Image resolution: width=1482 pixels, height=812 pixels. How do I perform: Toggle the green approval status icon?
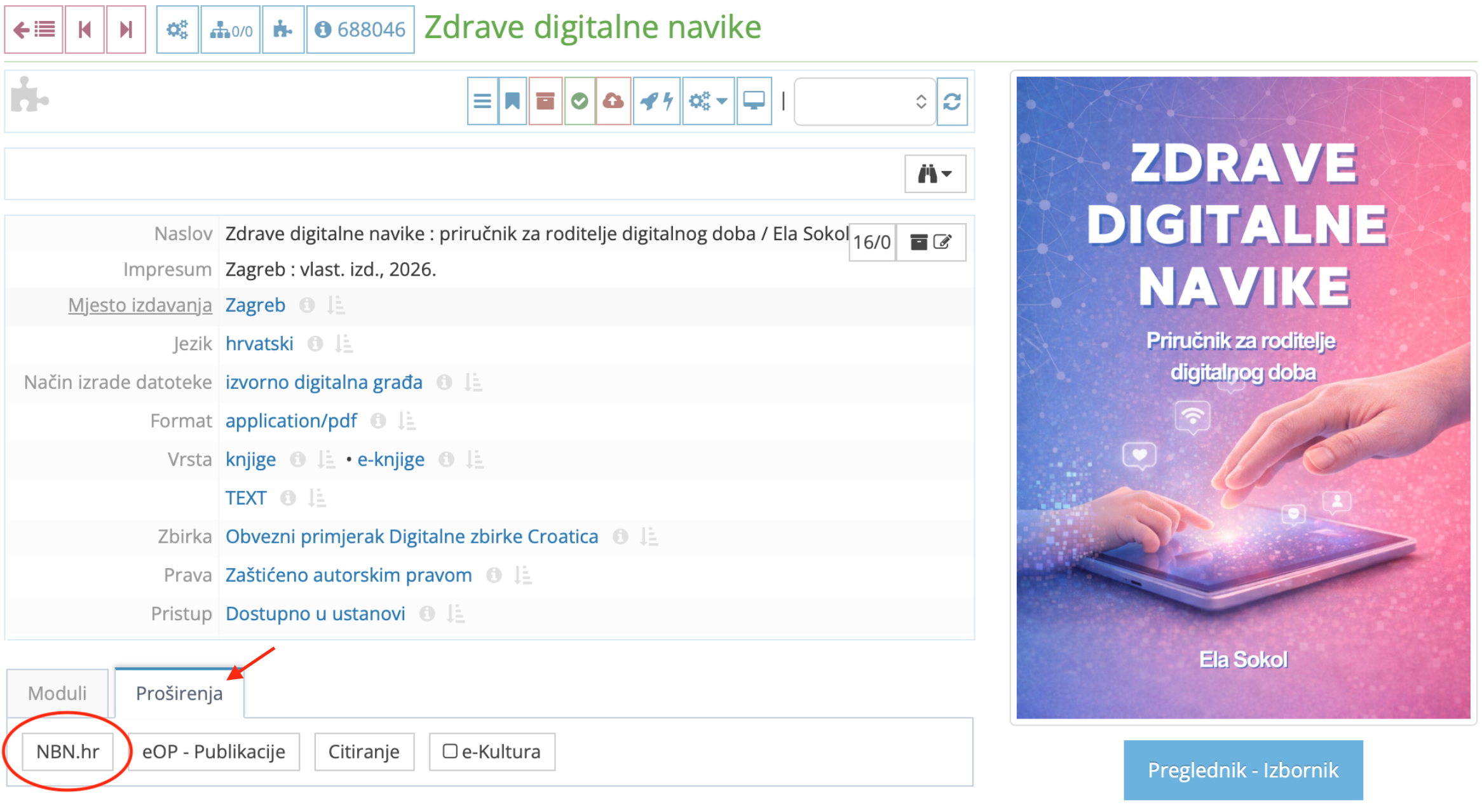579,100
